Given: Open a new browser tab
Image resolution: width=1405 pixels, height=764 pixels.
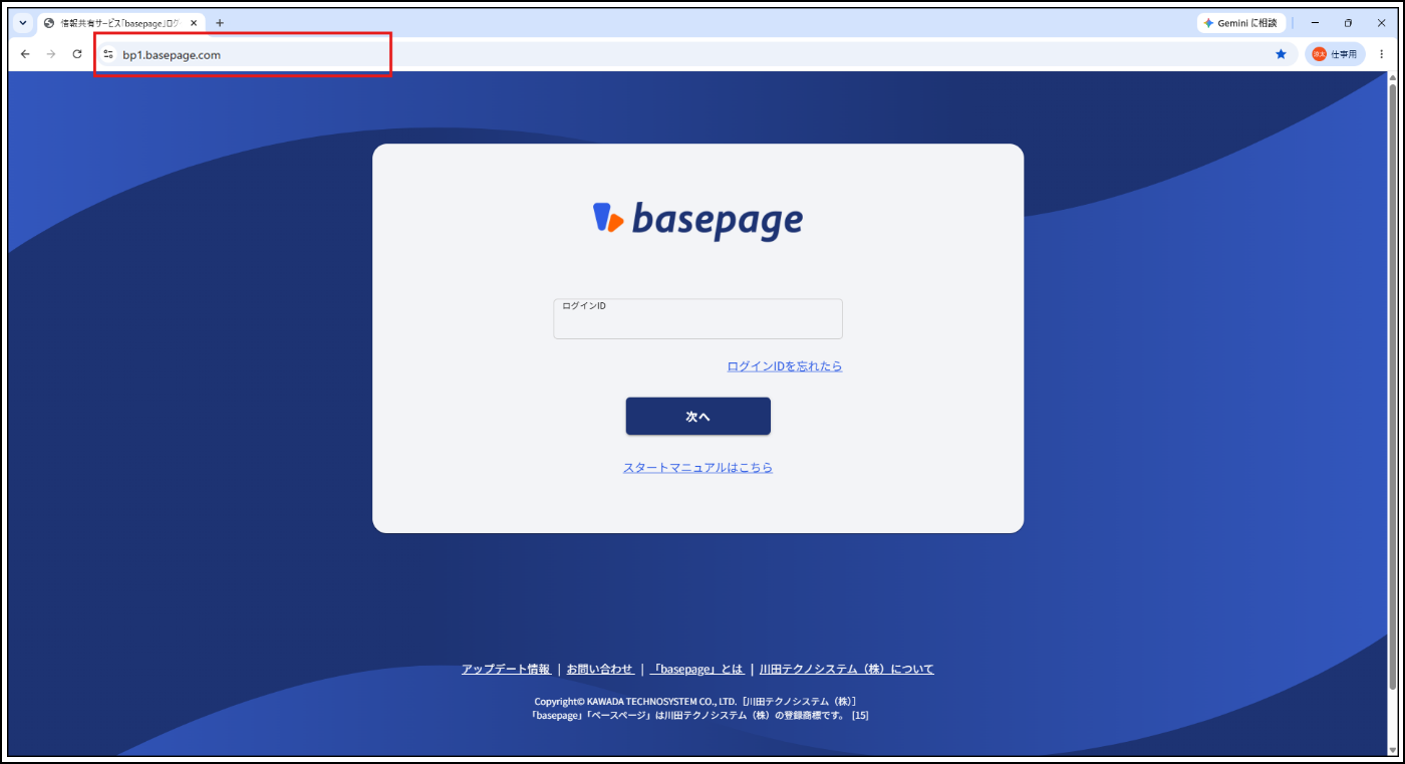Looking at the screenshot, I should pyautogui.click(x=220, y=23).
